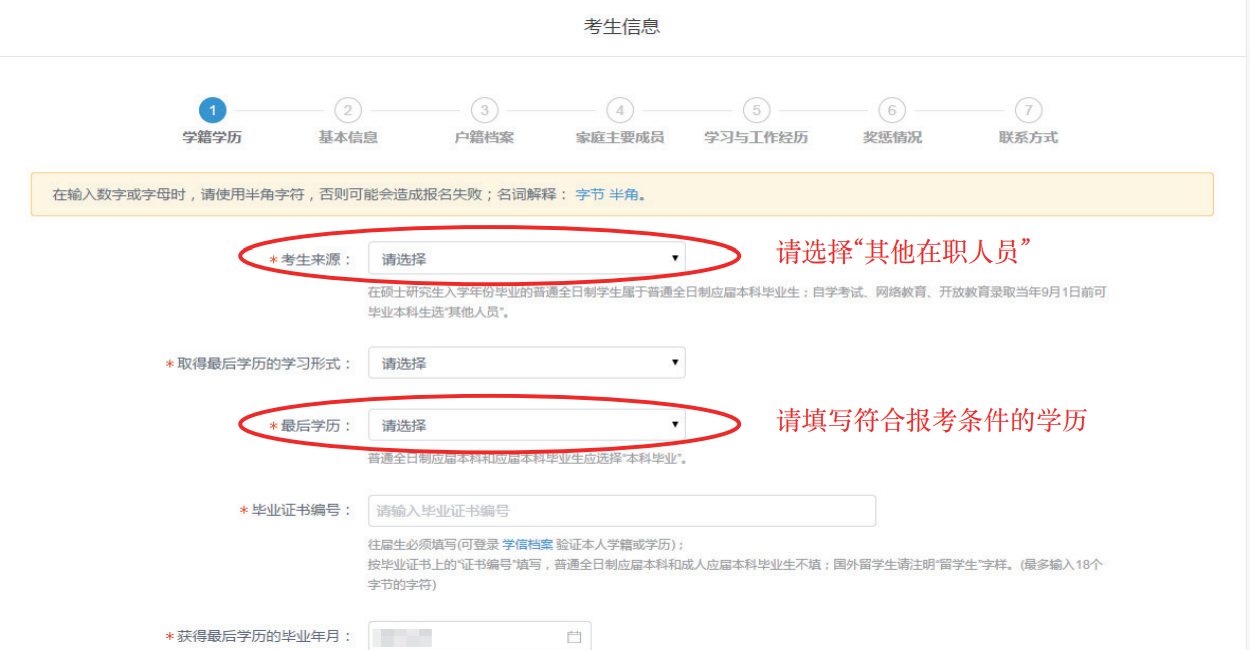Image resolution: width=1250 pixels, height=650 pixels.
Task: Open the 考生来源 dropdown
Action: pyautogui.click(x=527, y=257)
